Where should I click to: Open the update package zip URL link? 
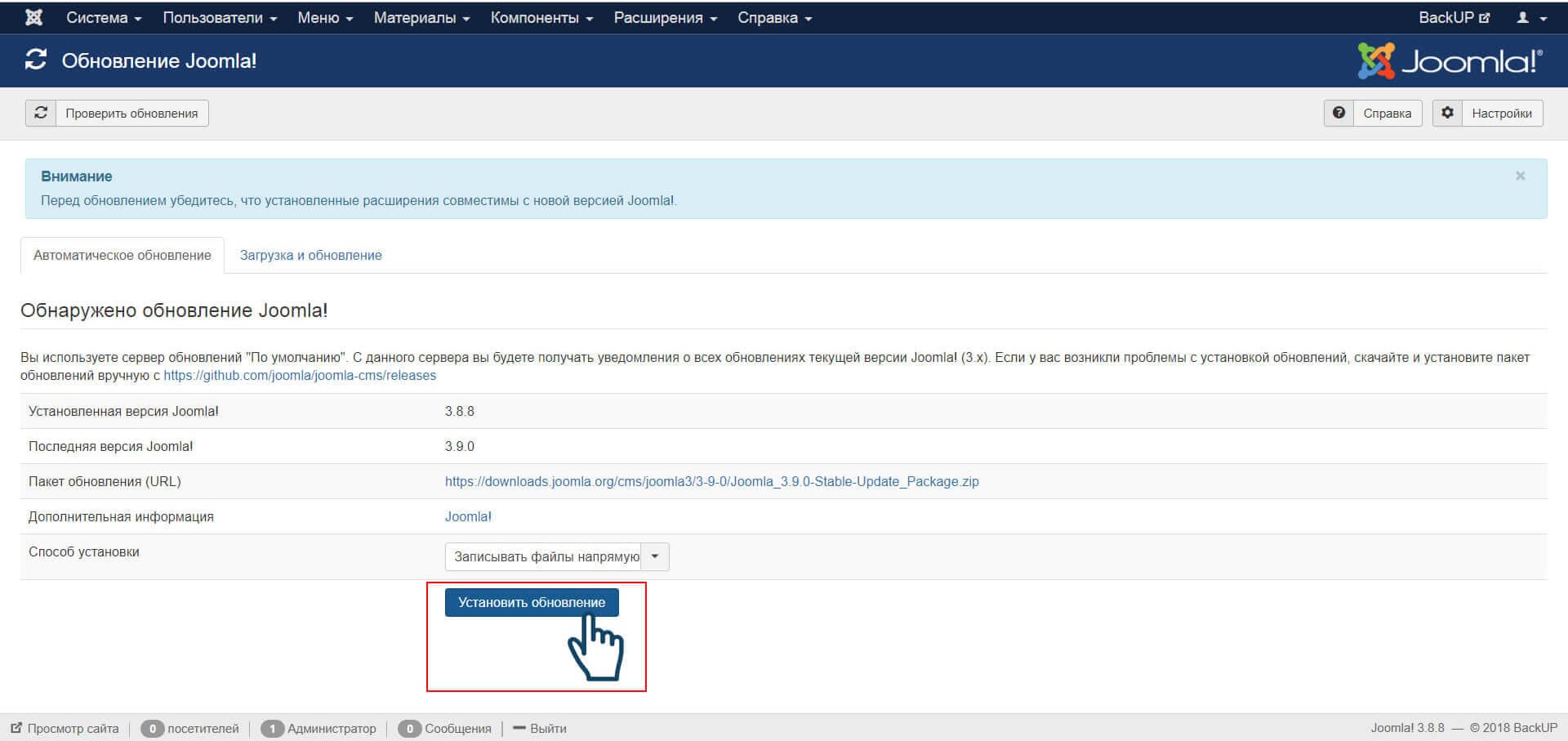click(x=711, y=481)
